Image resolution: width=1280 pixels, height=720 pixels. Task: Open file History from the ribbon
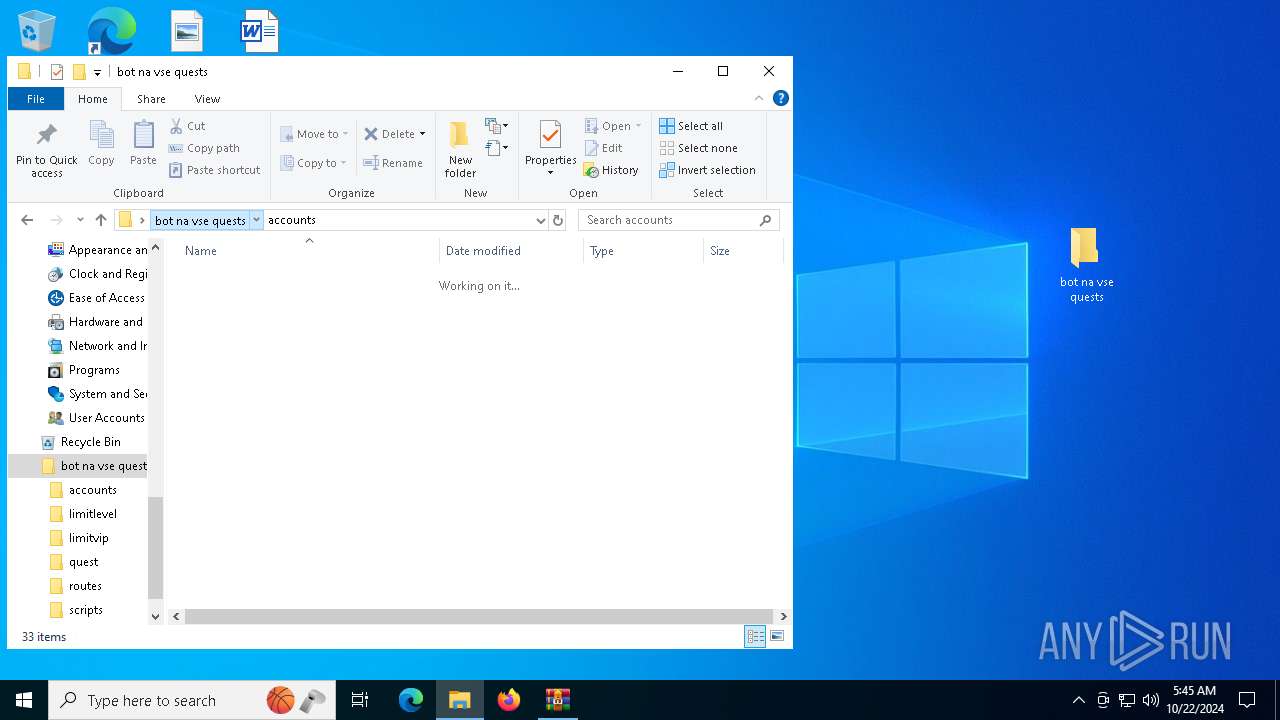click(x=611, y=170)
